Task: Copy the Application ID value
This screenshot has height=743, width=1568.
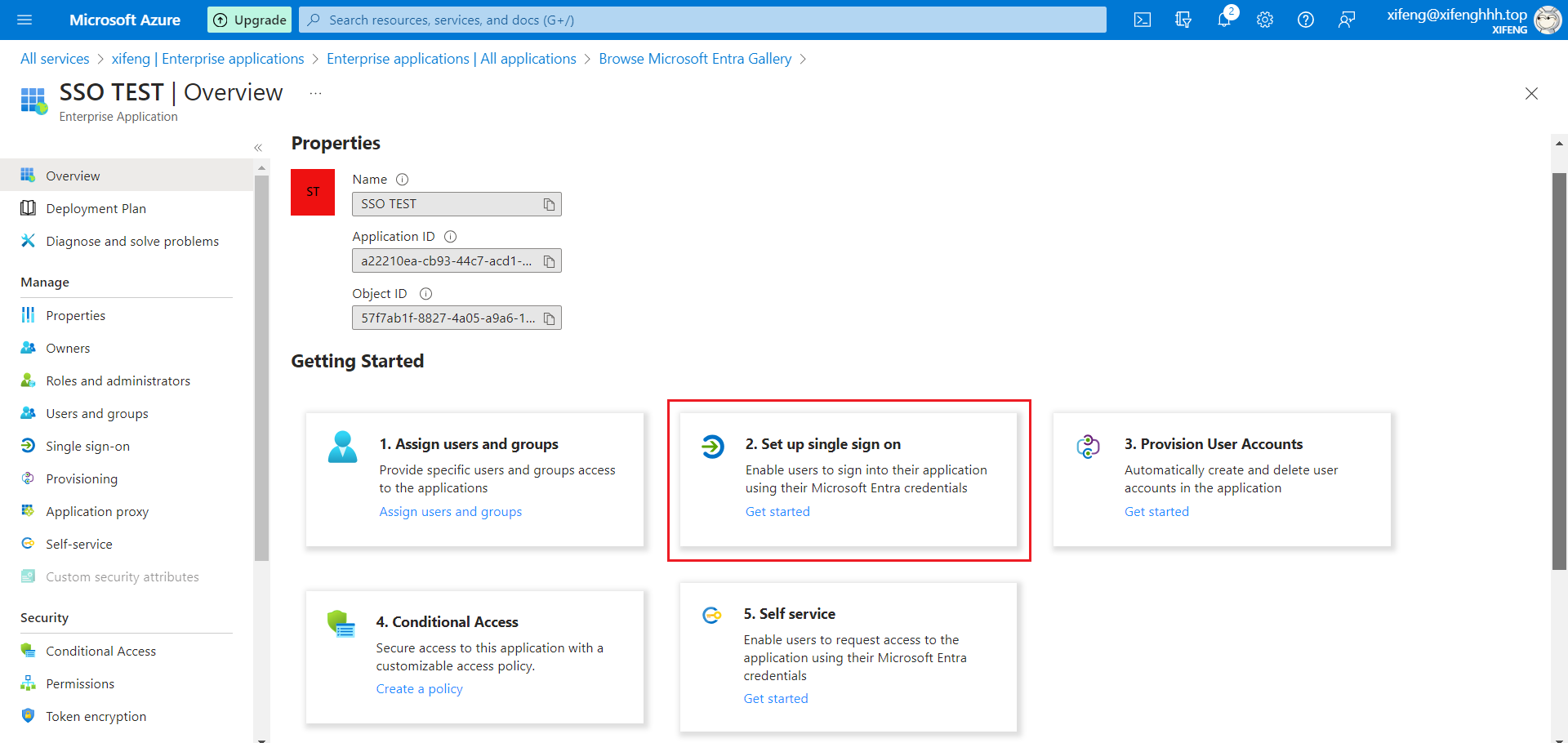Action: coord(550,261)
